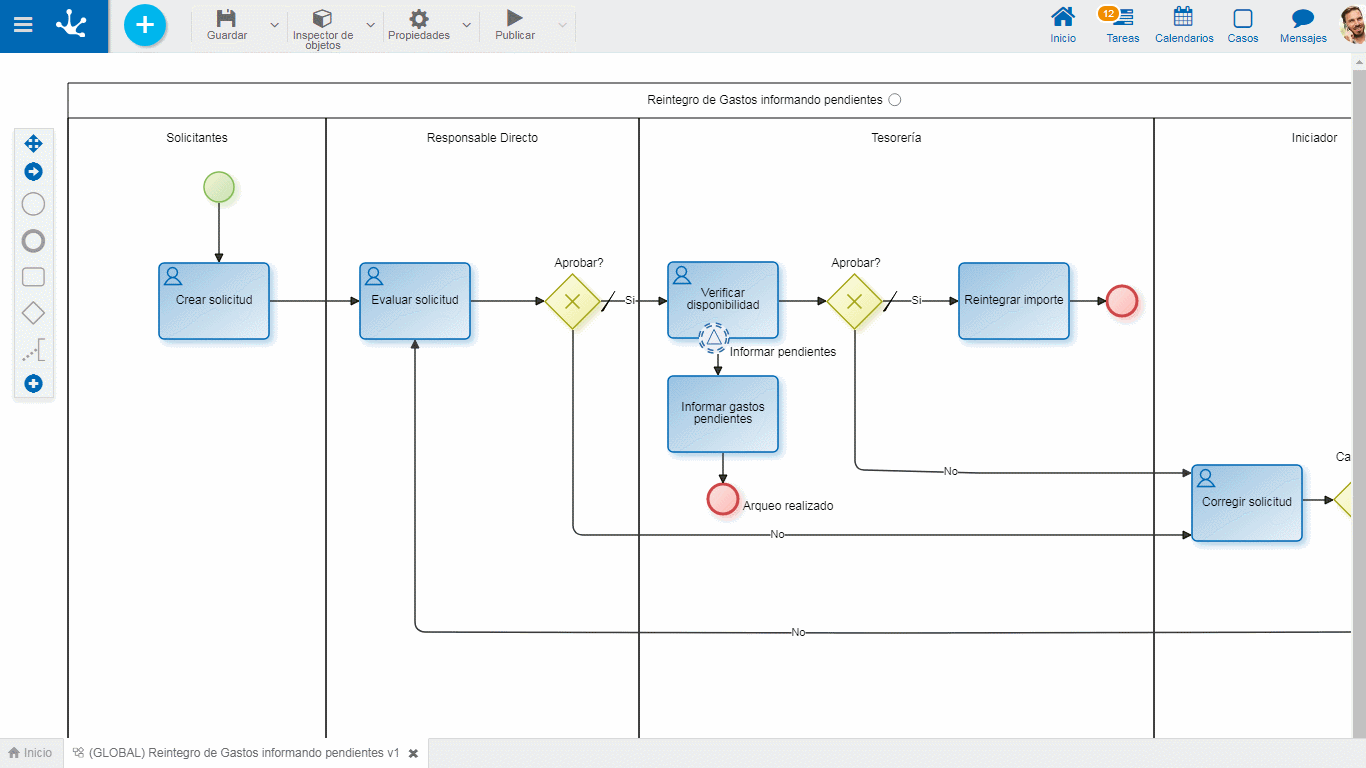This screenshot has width=1366, height=768.
Task: Click the Publicar play button
Action: pyautogui.click(x=514, y=19)
